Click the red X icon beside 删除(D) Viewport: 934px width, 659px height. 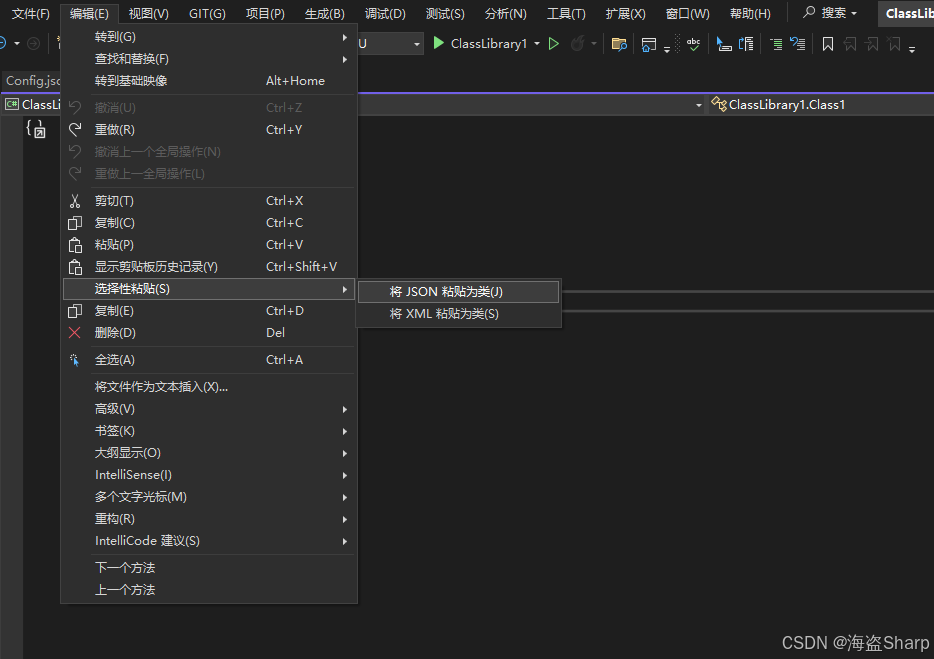(x=74, y=333)
